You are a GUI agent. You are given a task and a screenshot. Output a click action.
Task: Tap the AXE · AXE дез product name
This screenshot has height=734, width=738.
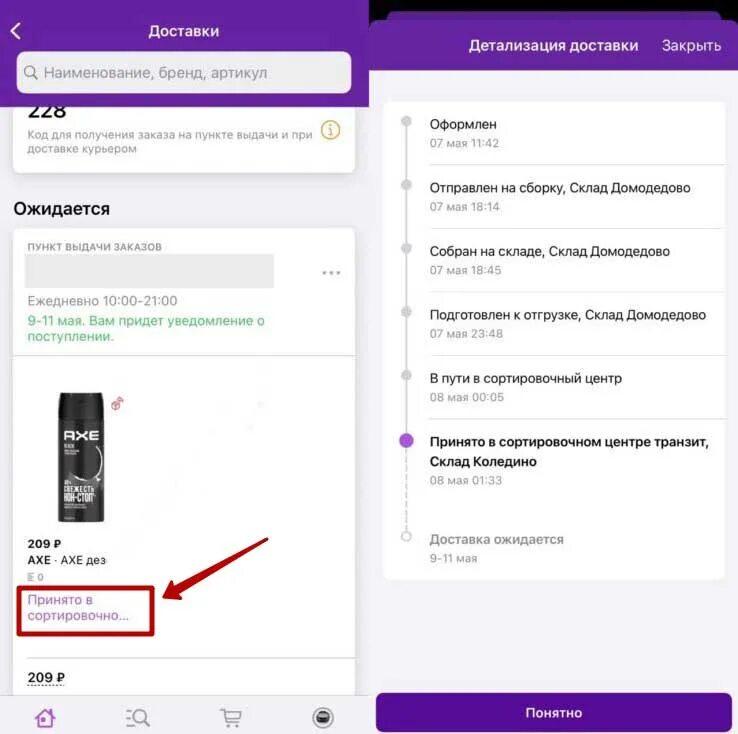tap(67, 560)
